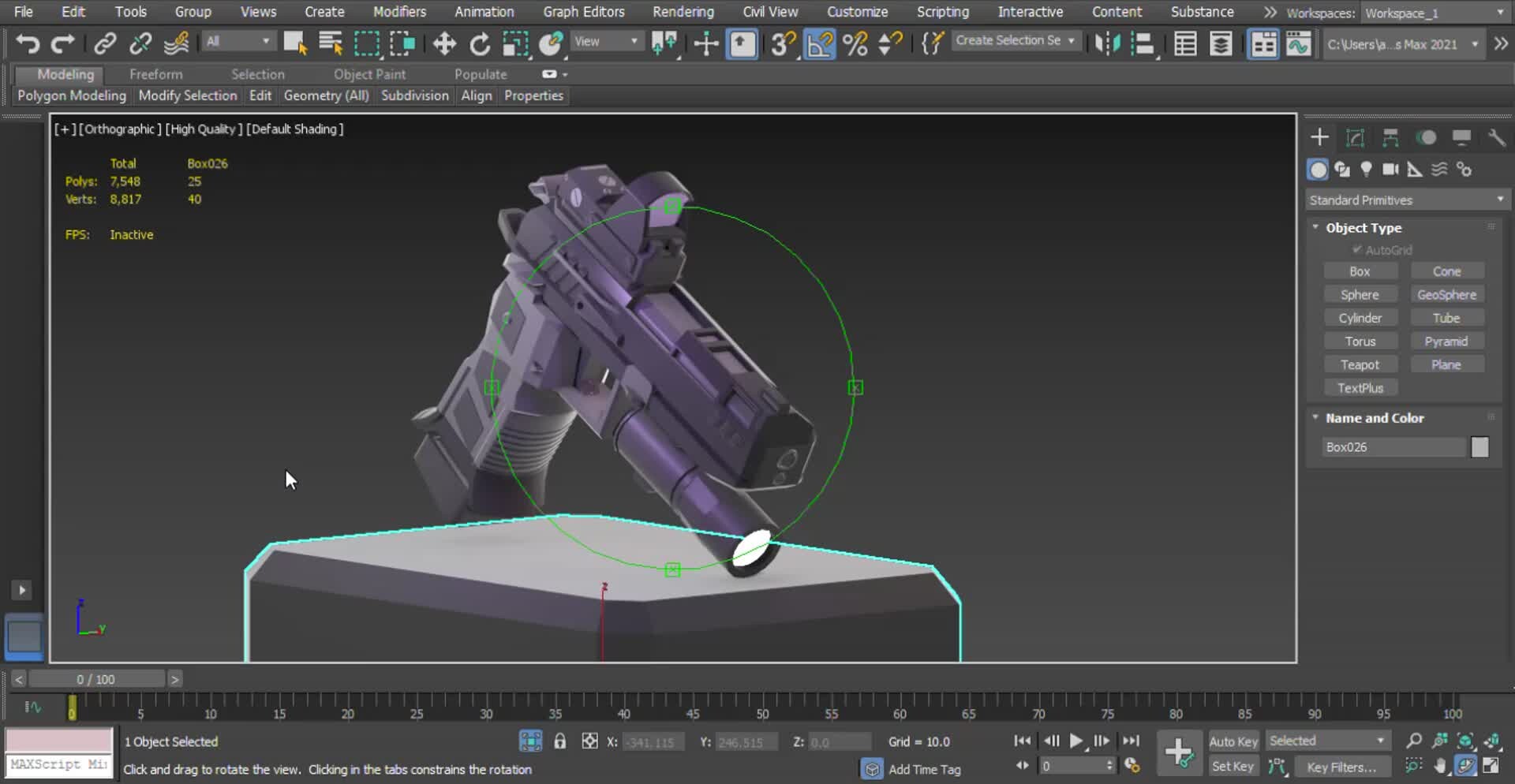Screen dimensions: 1515x784
Task: Switch to the Freeform ribbon tab
Action: [155, 73]
